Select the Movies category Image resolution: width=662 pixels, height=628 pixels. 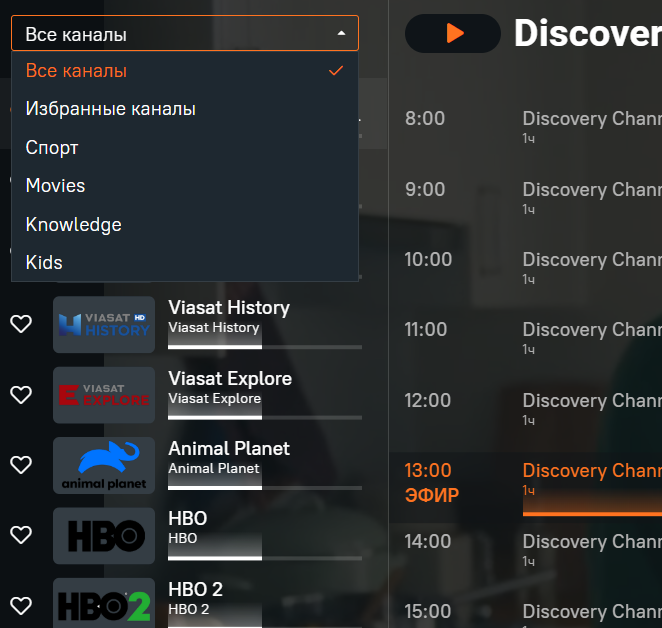tap(185, 186)
